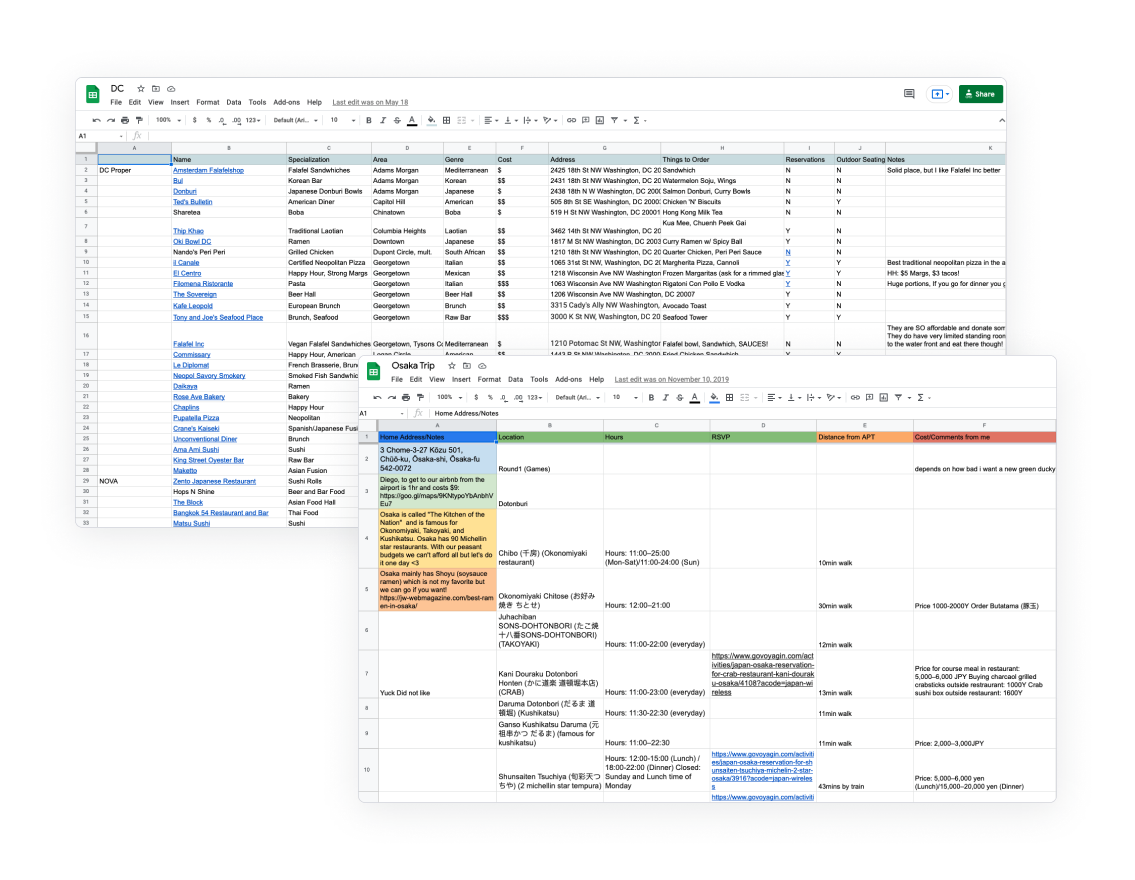Viewport: 1135px width, 880px height.
Task: Open borders menu in the DC toolbar
Action: point(447,120)
